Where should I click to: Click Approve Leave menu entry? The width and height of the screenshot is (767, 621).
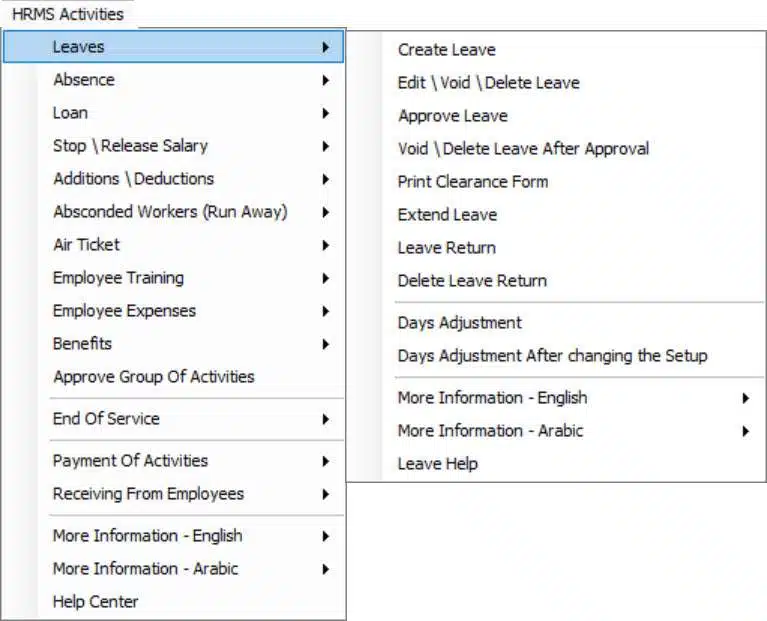pos(453,116)
